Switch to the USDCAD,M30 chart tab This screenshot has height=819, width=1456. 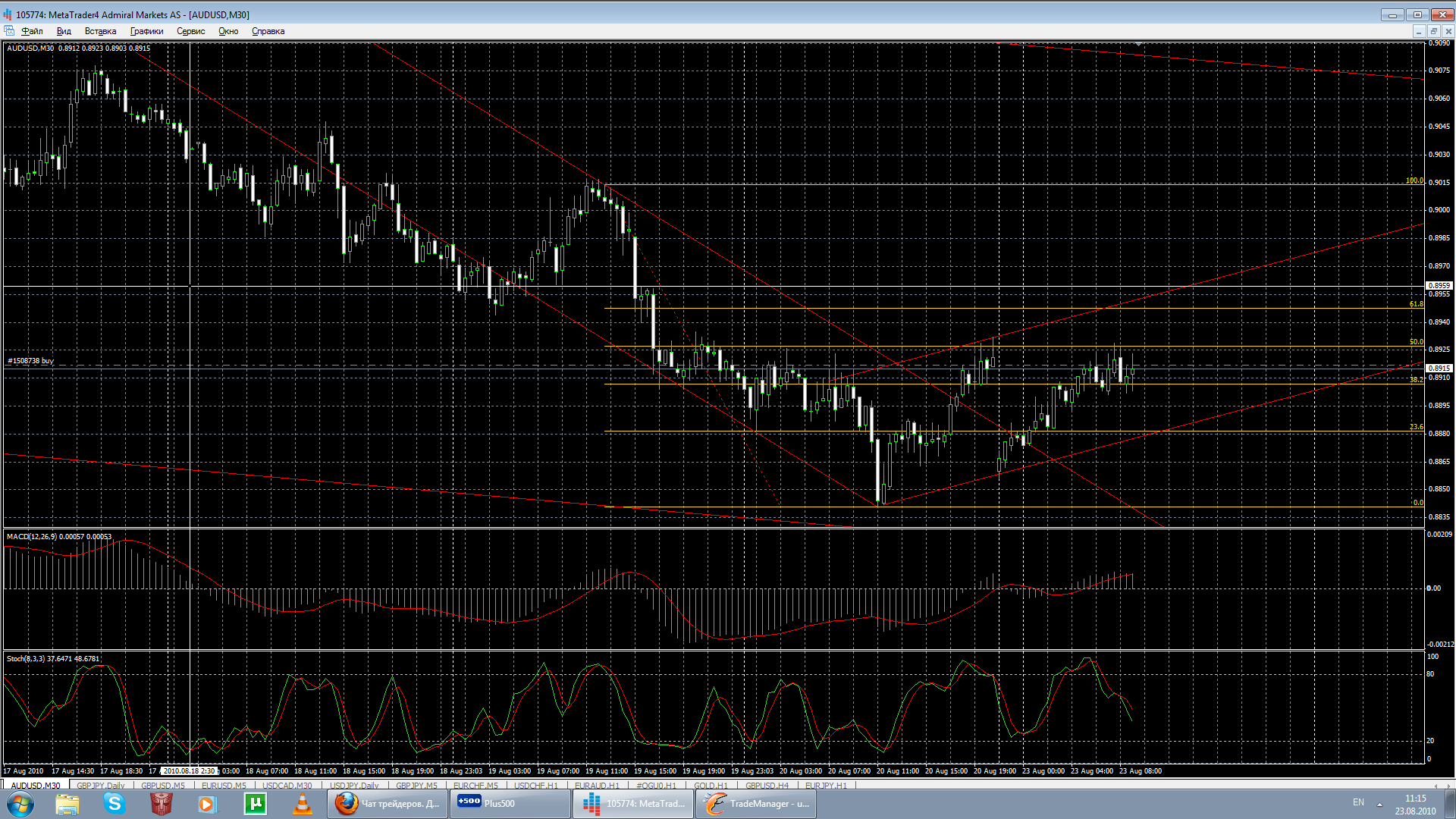(x=287, y=786)
